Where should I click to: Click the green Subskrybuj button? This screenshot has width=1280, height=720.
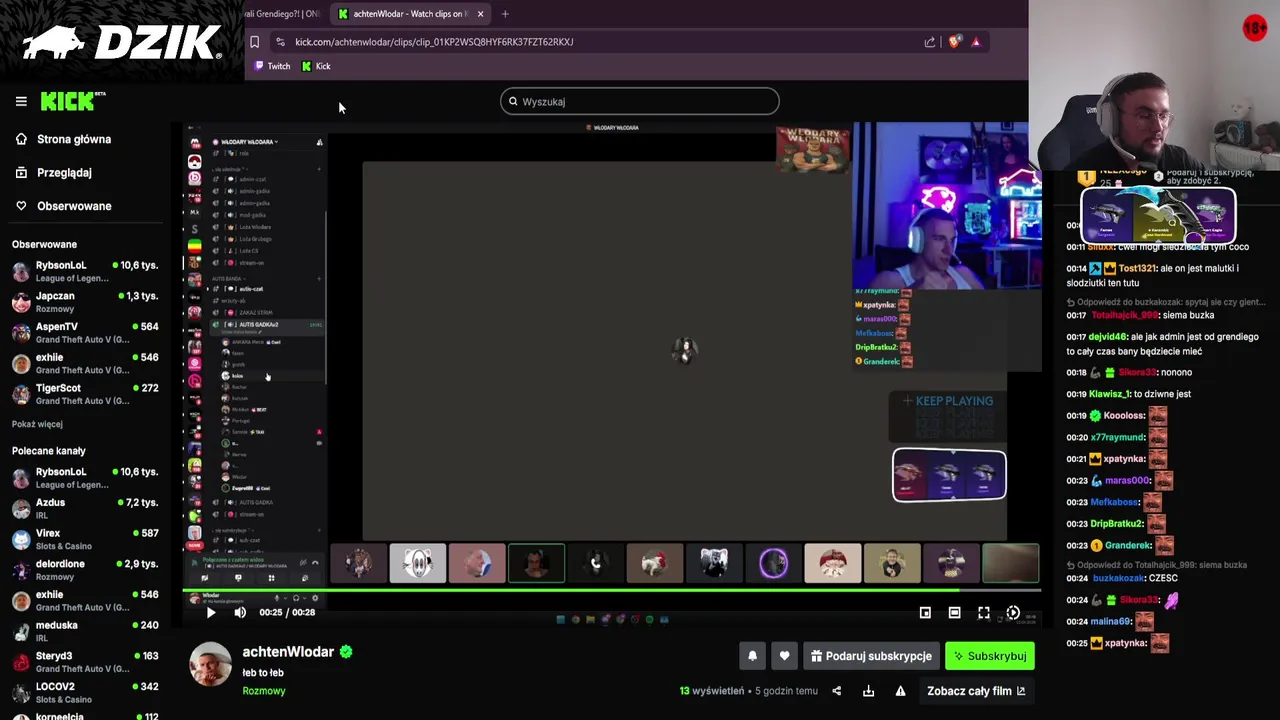tap(990, 656)
